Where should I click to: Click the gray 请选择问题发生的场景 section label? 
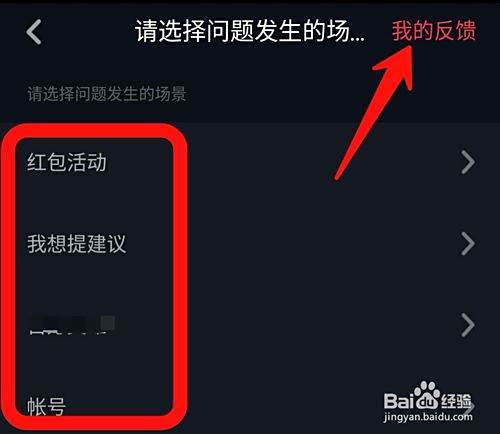107,94
